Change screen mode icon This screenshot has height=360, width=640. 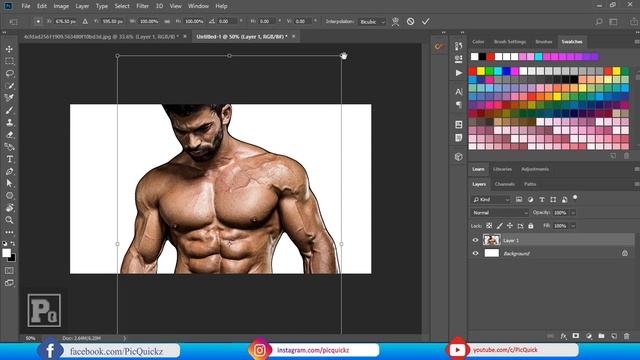click(x=9, y=283)
